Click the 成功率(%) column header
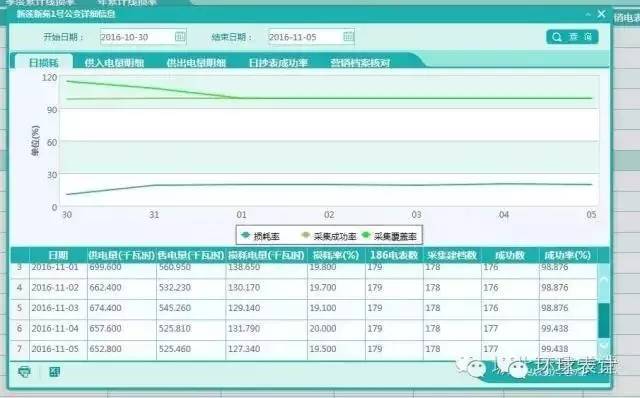This screenshot has width=640, height=398. tap(568, 256)
